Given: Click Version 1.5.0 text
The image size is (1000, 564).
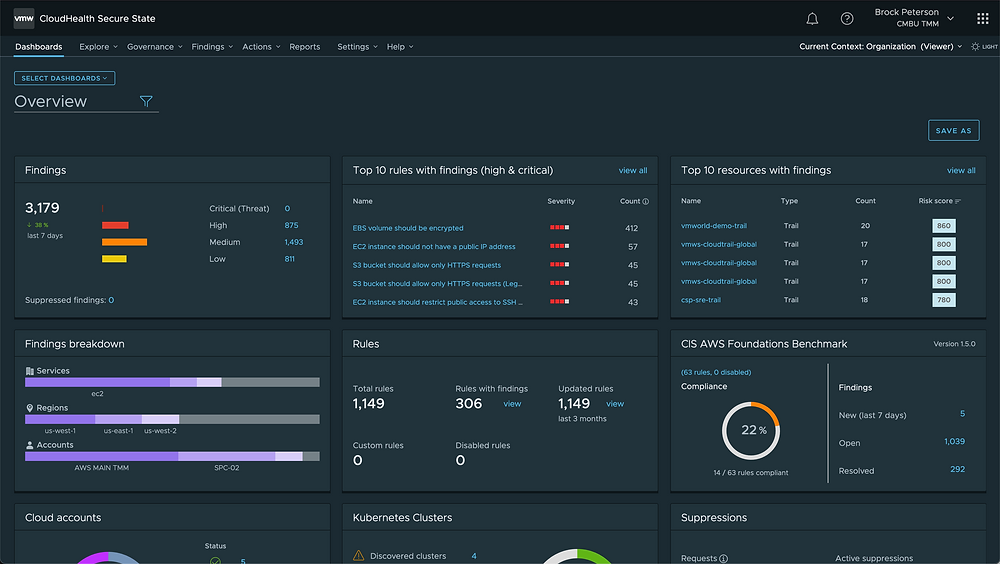Looking at the screenshot, I should pos(954,344).
